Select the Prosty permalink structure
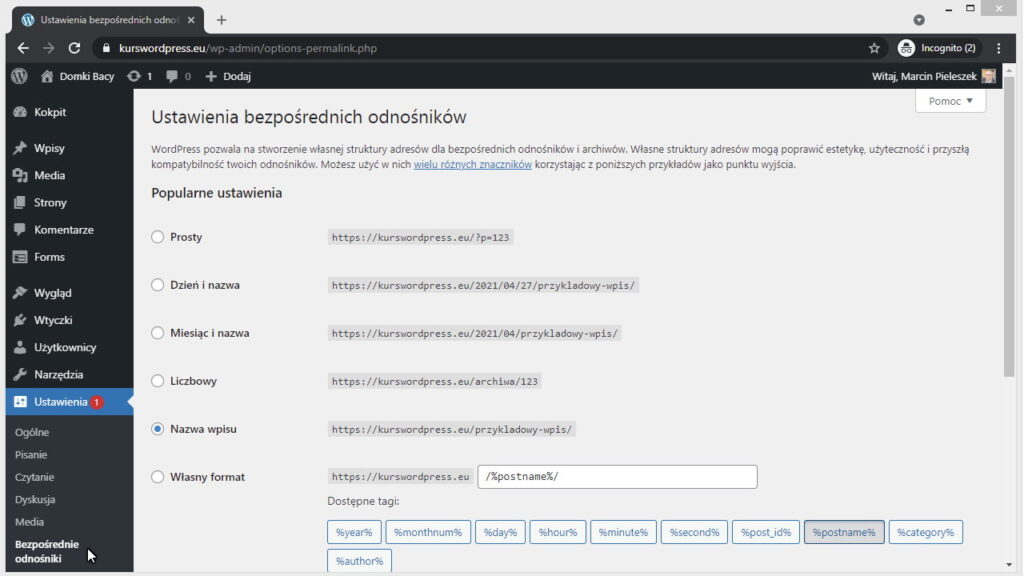This screenshot has width=1024, height=576. pos(157,237)
